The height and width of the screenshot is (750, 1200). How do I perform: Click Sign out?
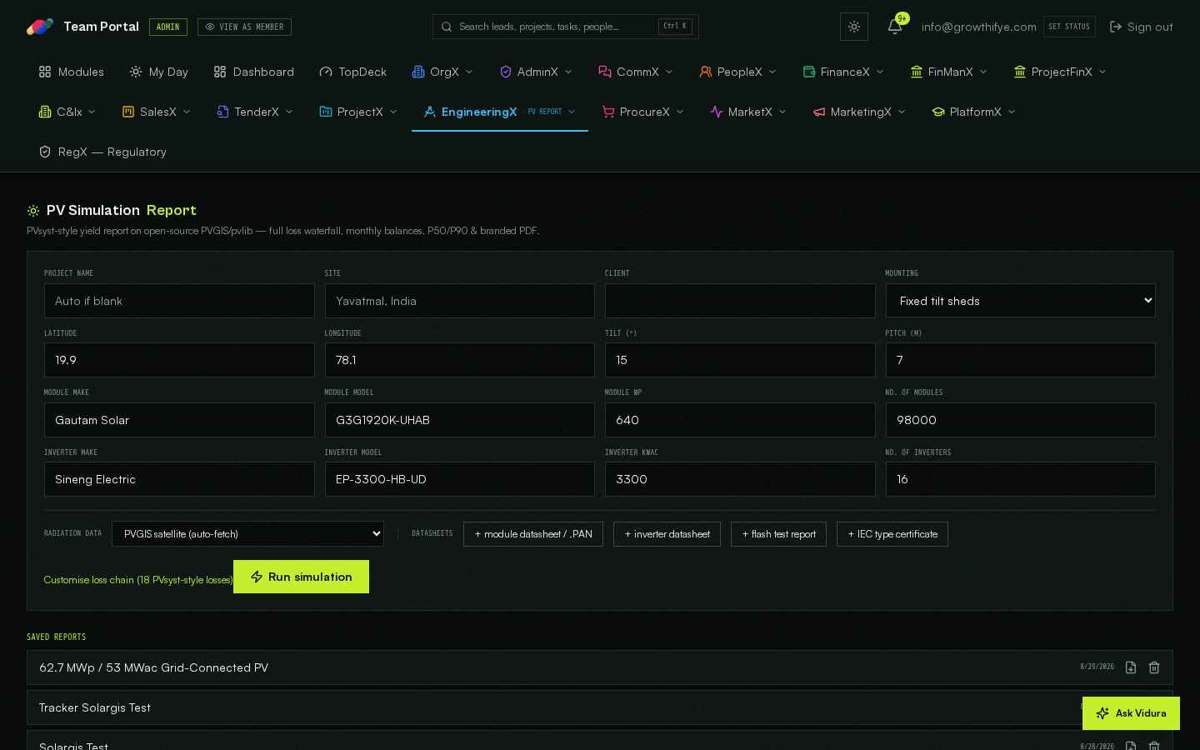[1141, 27]
